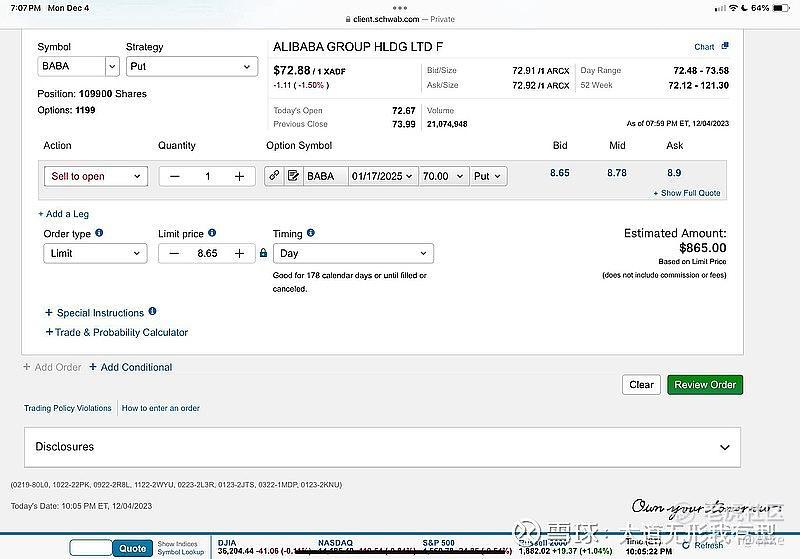Open the 70.00 strike price dropdown
The height and width of the screenshot is (559, 800).
pyautogui.click(x=443, y=176)
